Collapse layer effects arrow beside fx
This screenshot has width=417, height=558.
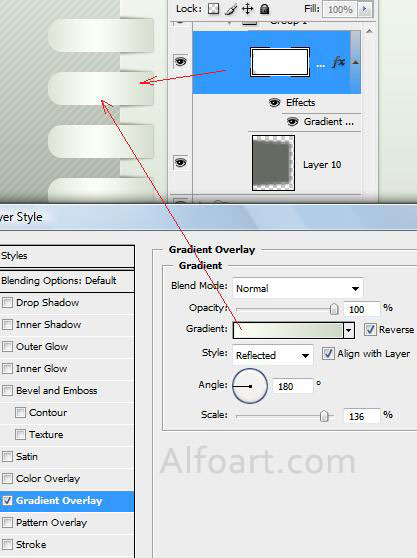355,62
